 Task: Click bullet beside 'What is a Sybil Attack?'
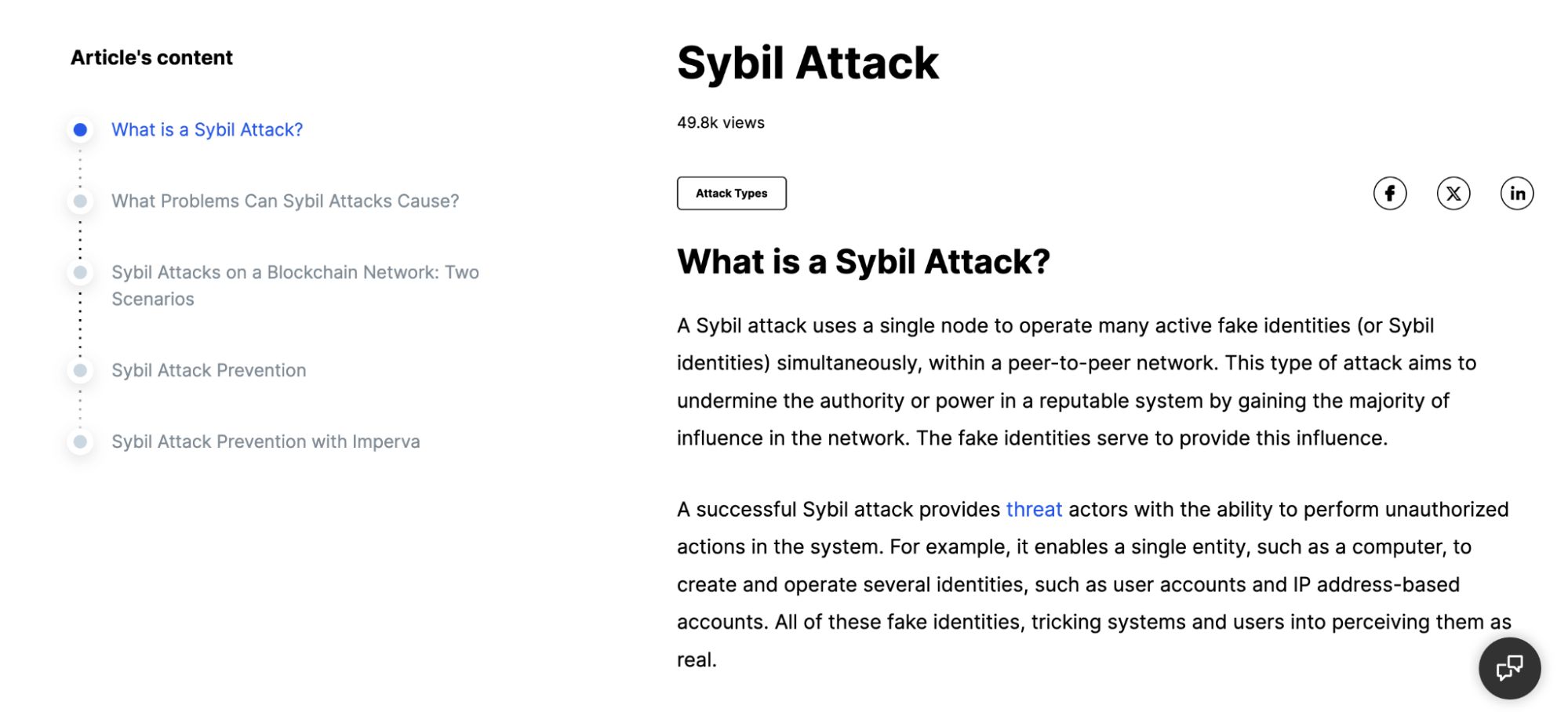click(x=80, y=130)
